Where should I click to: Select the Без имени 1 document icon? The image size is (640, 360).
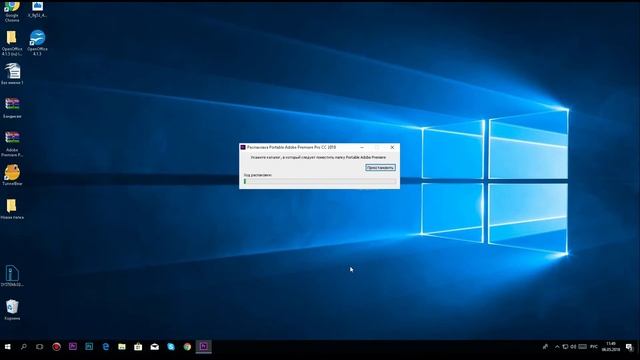tap(12, 74)
